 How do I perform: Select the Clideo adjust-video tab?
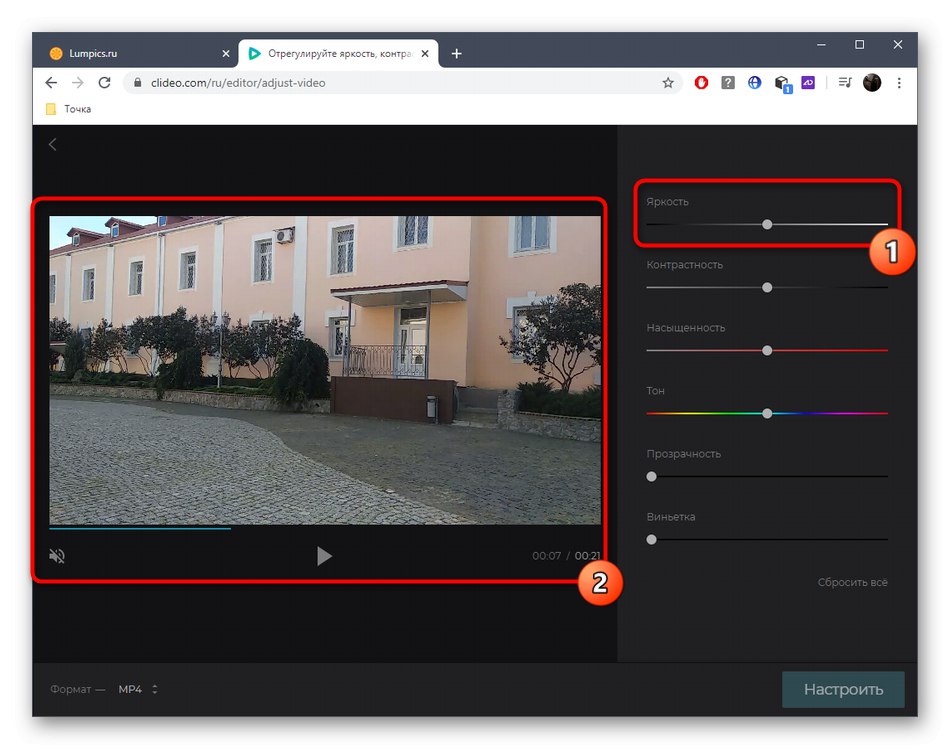[x=338, y=54]
